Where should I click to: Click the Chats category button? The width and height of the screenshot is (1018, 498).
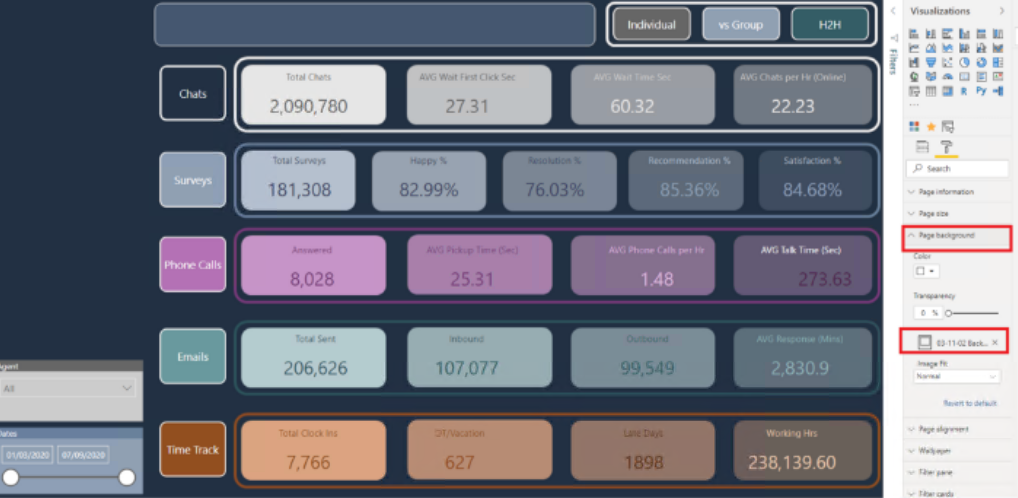click(193, 93)
